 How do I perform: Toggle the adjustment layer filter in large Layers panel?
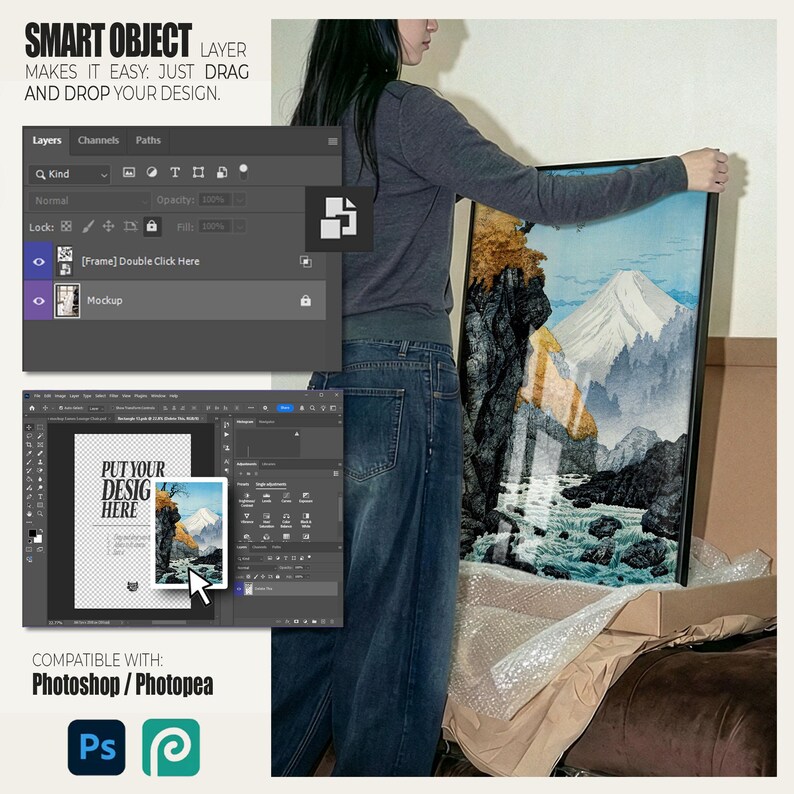[151, 173]
